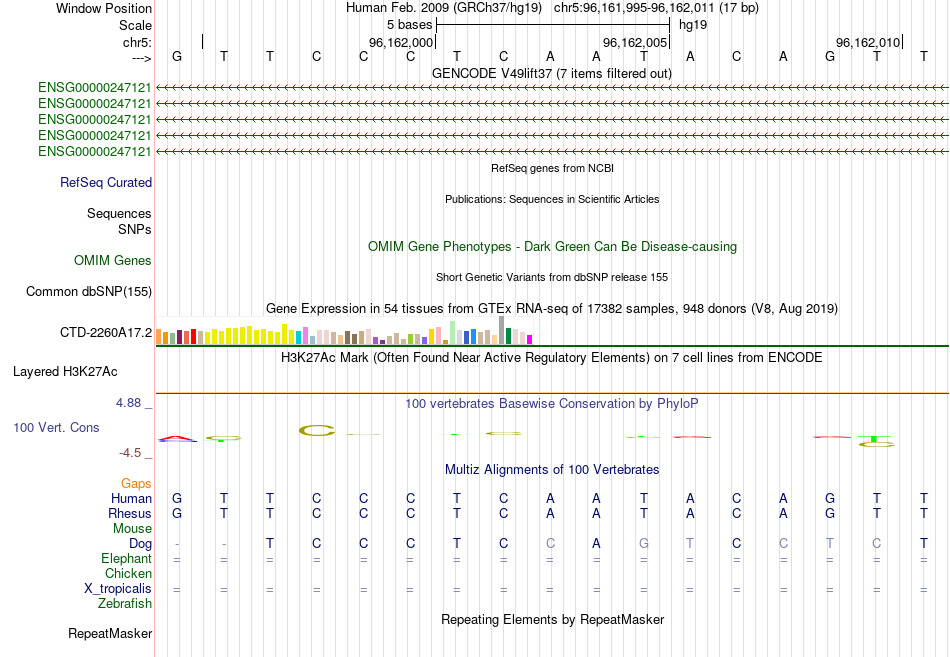
Task: Click the Sequences track label
Action: [119, 213]
